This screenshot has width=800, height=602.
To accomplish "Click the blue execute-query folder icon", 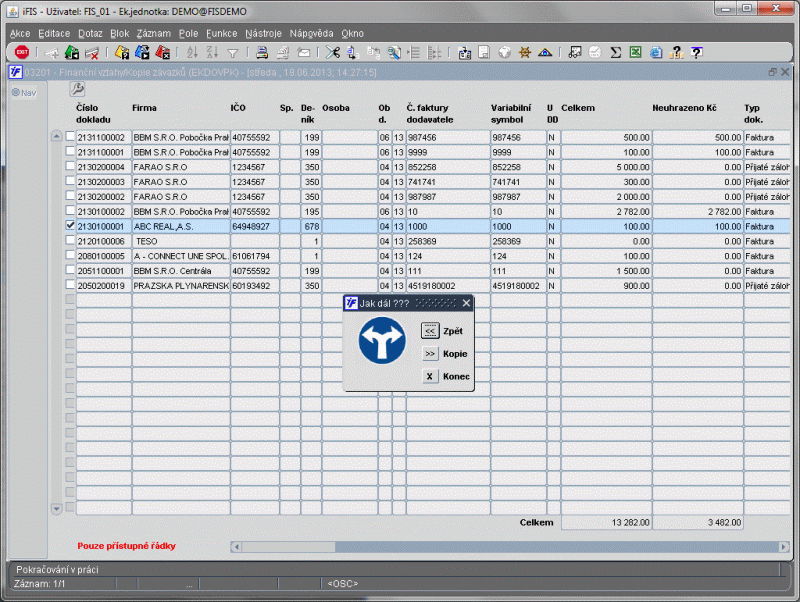I will pyautogui.click(x=142, y=52).
